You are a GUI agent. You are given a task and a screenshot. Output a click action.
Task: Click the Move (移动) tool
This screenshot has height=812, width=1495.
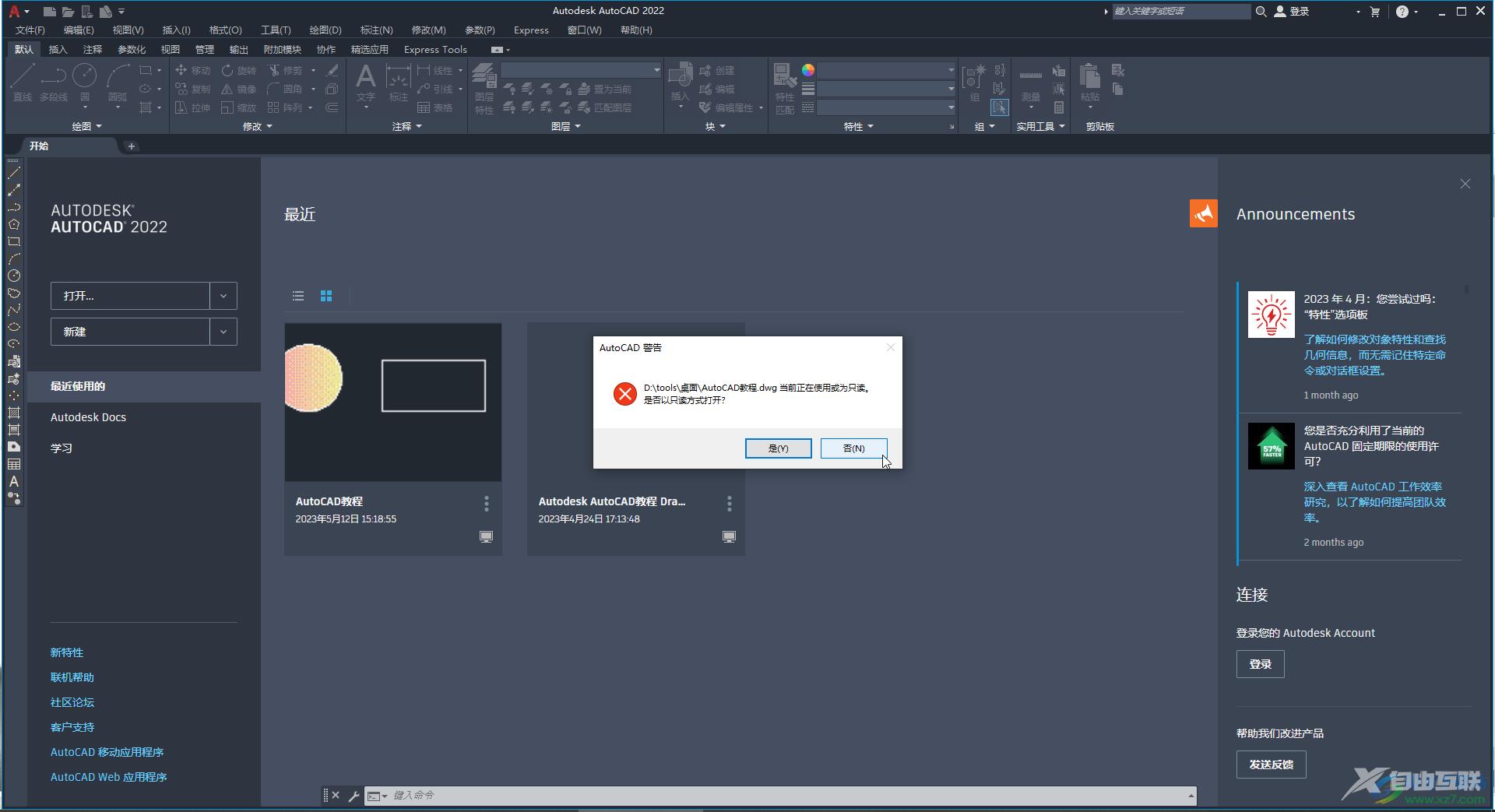pyautogui.click(x=192, y=70)
